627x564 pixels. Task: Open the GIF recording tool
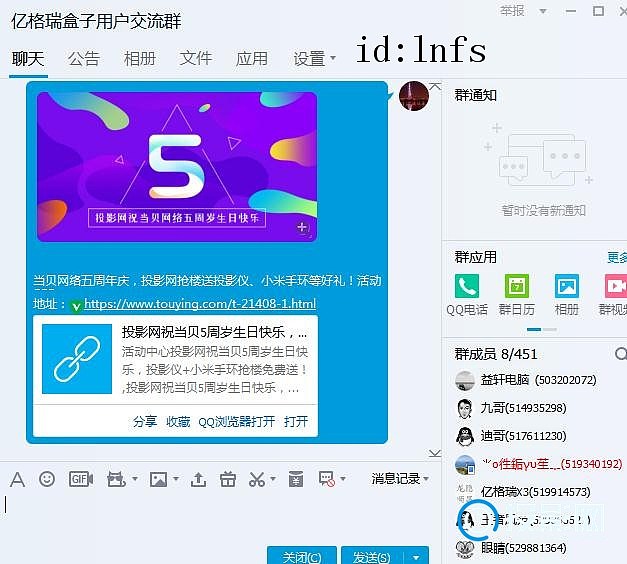coord(81,479)
